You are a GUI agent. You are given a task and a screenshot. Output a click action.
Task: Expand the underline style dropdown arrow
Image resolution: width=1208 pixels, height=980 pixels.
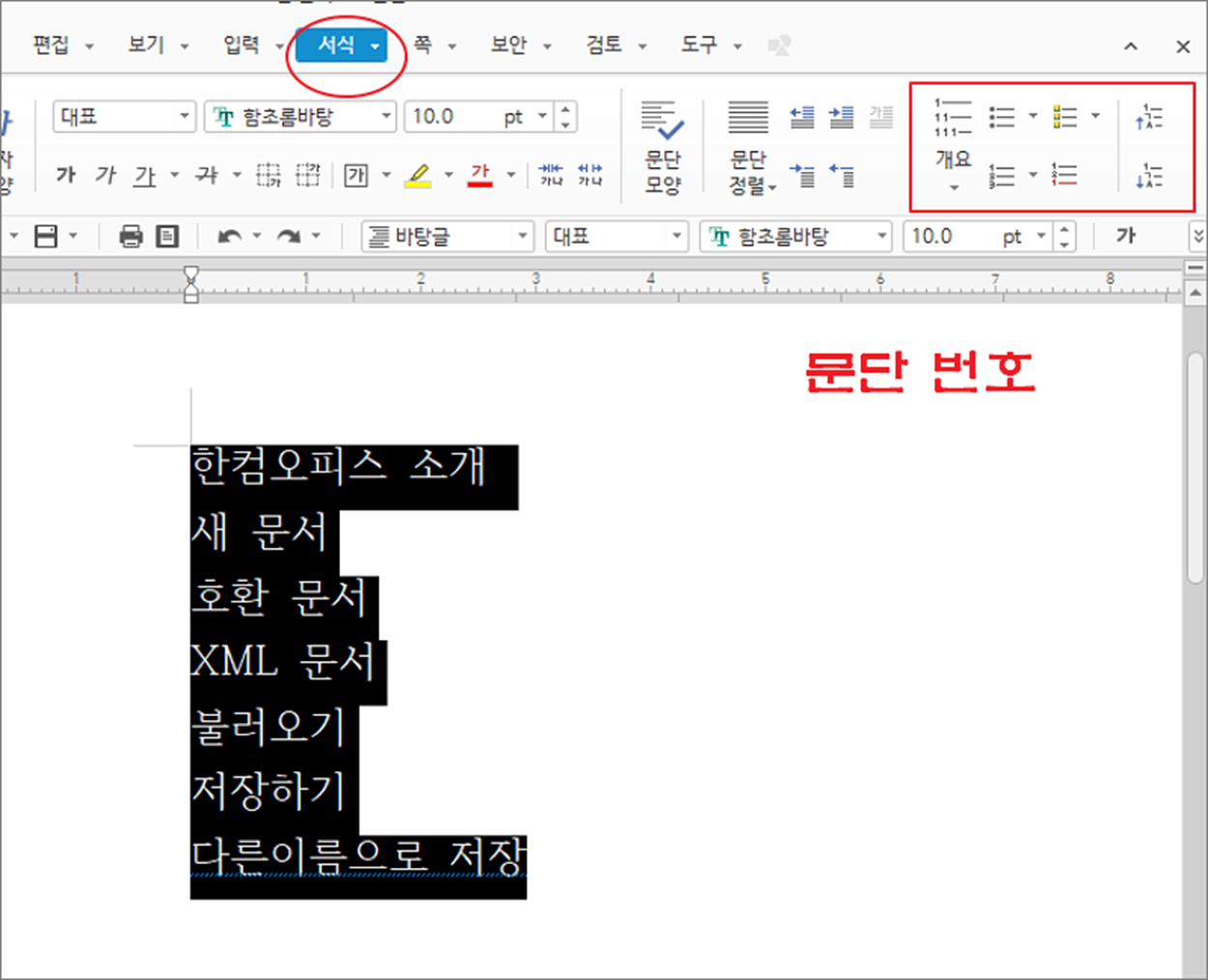pyautogui.click(x=175, y=175)
